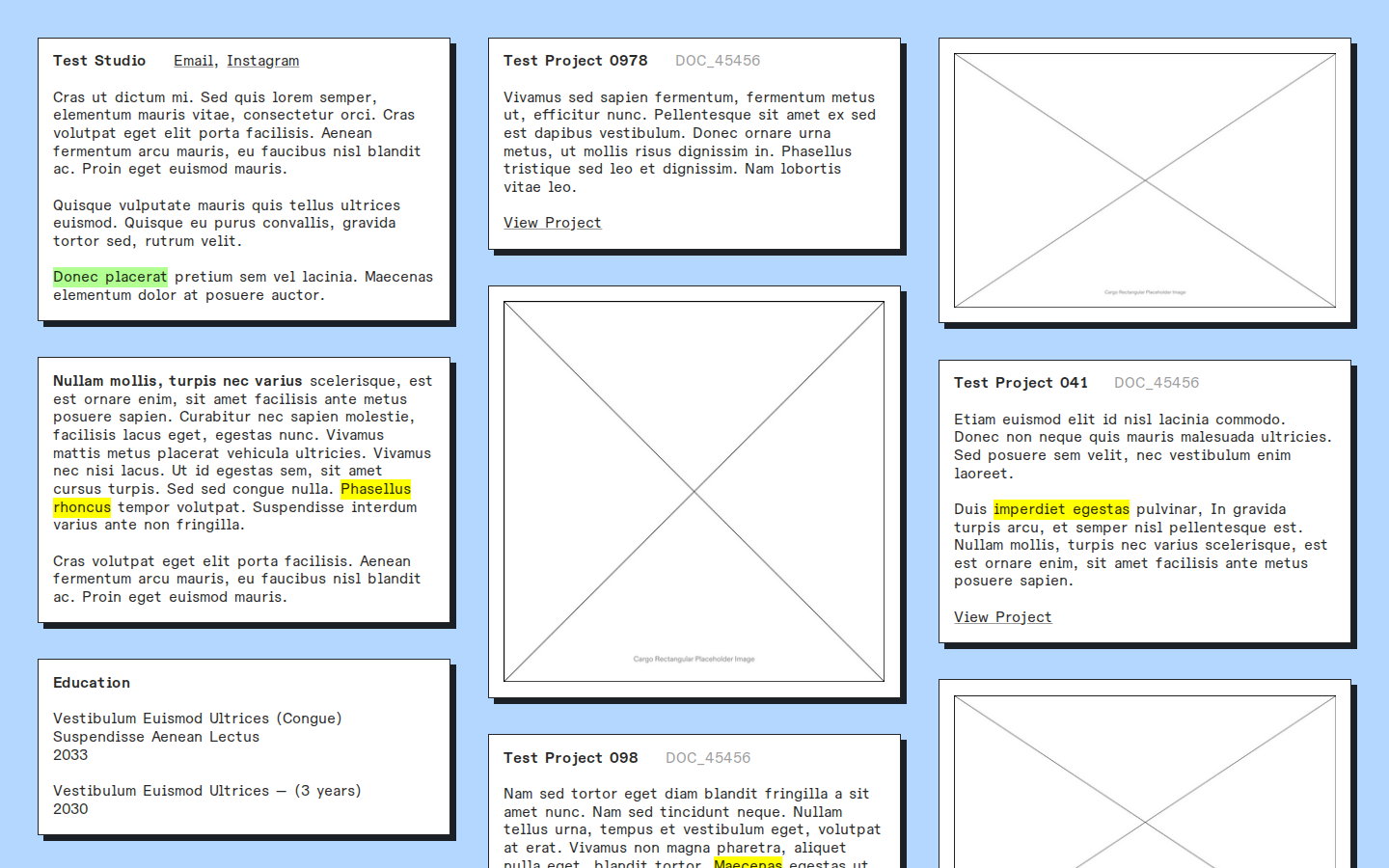Click the Test Project 041 title
The height and width of the screenshot is (868, 1389).
pos(1021,383)
